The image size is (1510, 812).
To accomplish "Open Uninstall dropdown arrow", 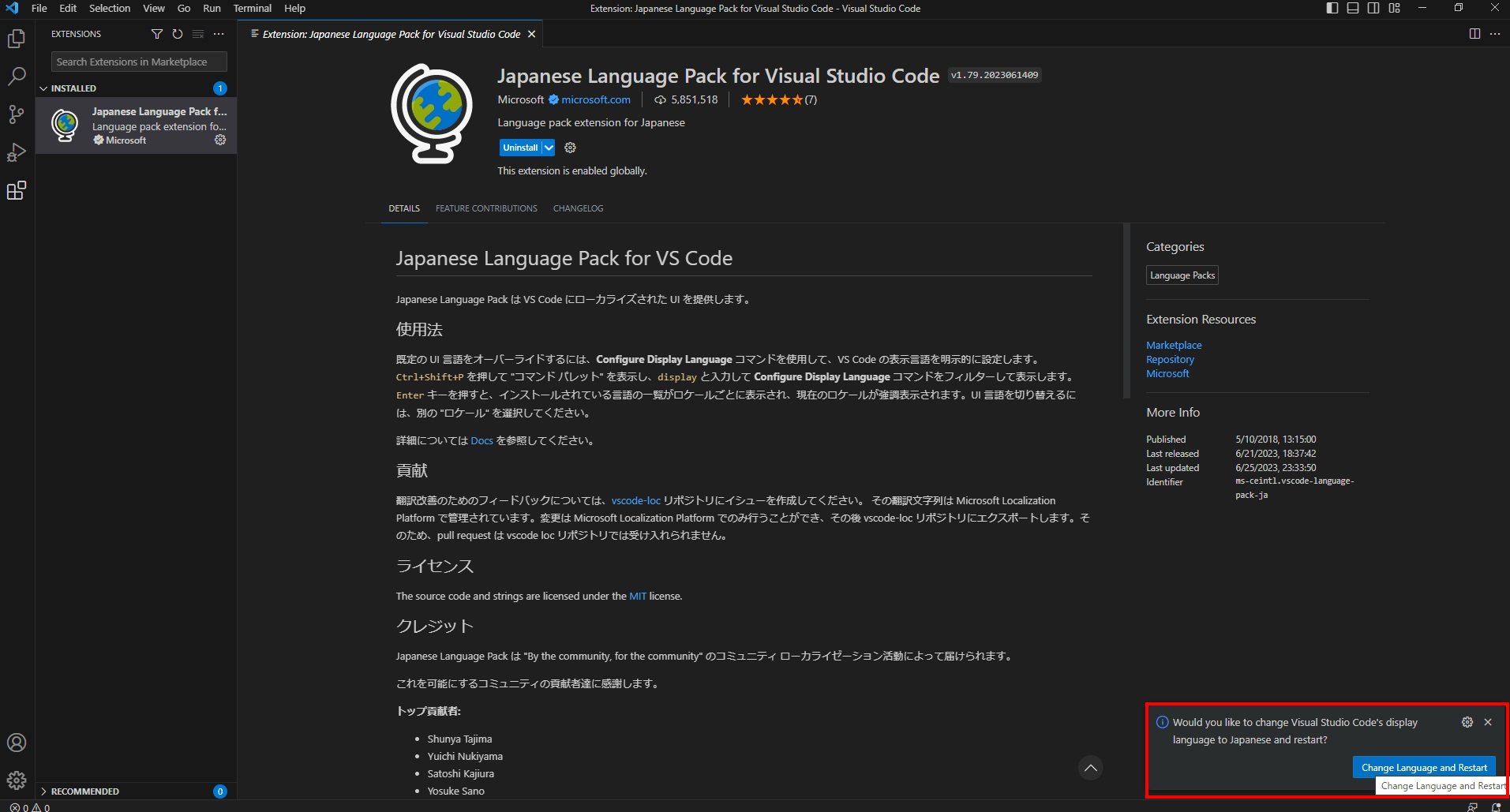I will tap(549, 148).
